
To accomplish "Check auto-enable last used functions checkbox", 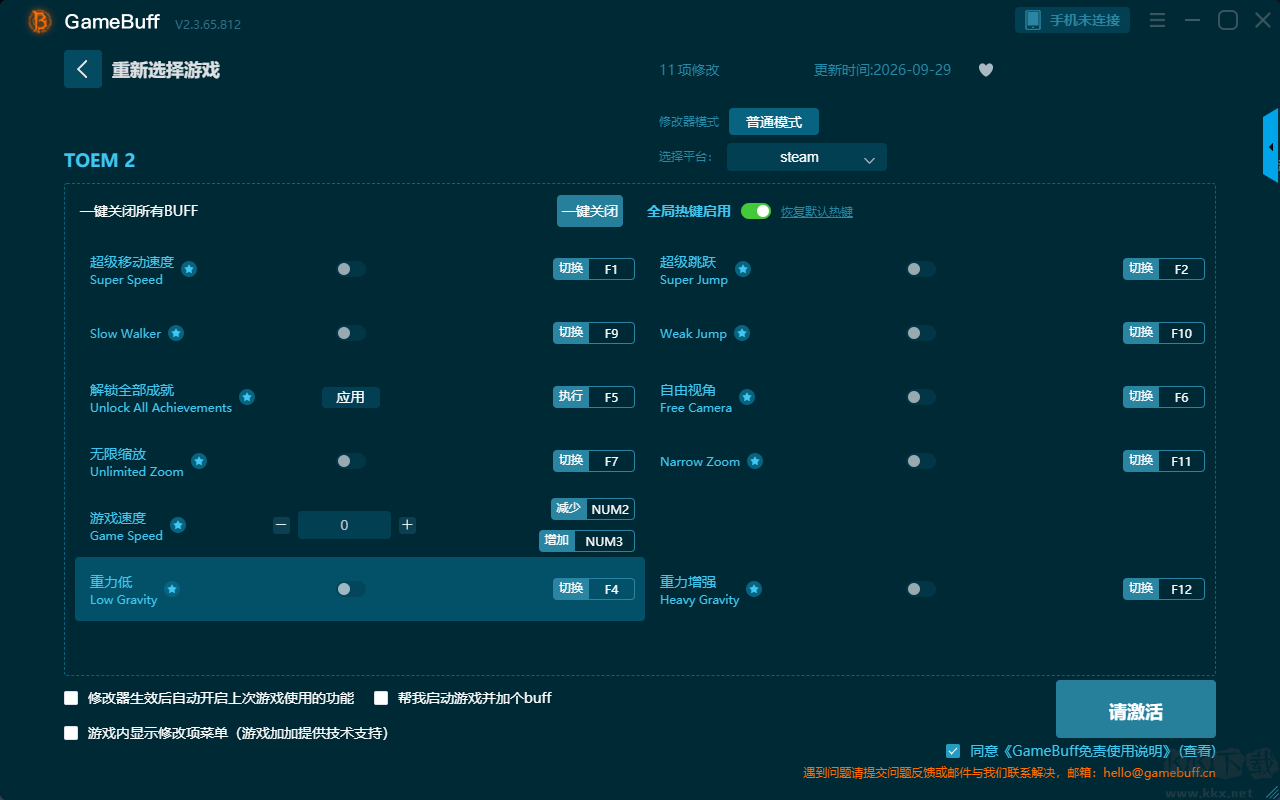I will (x=71, y=698).
